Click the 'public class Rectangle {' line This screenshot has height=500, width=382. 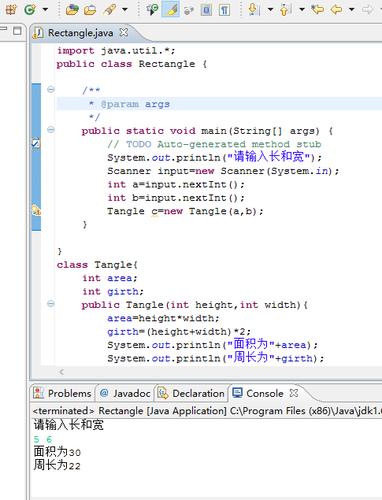point(132,64)
